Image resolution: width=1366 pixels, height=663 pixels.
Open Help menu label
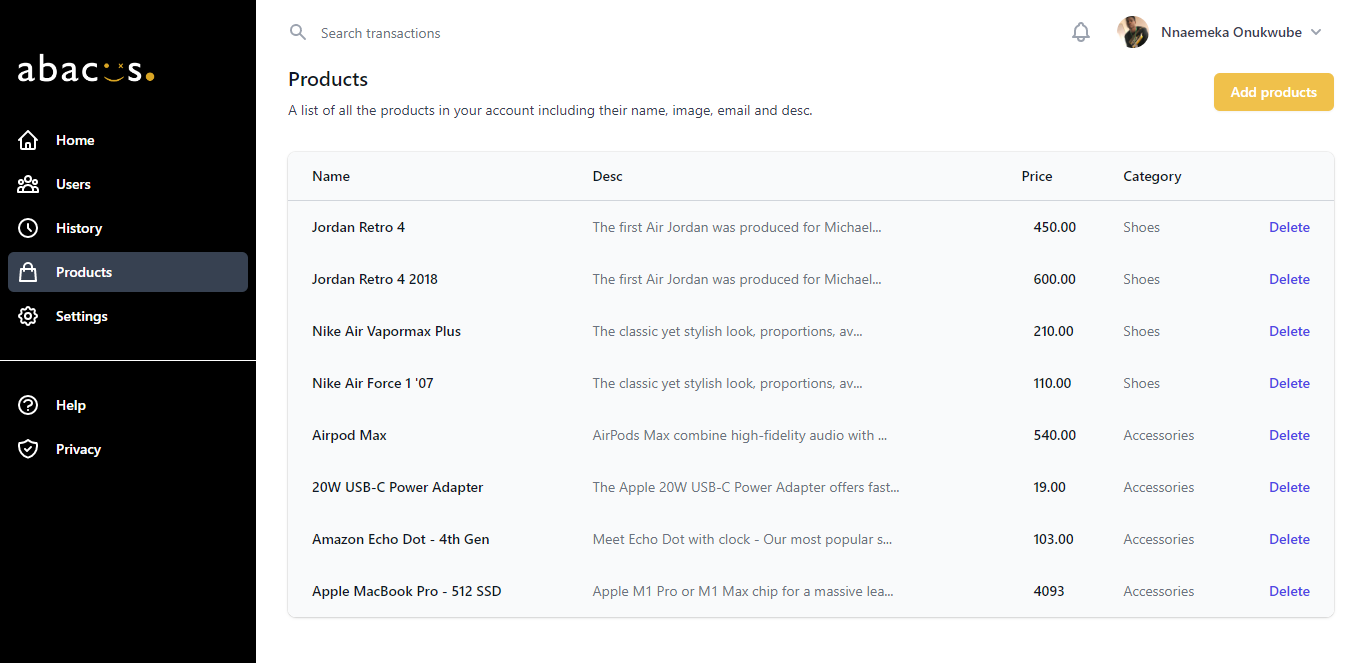pyautogui.click(x=71, y=405)
